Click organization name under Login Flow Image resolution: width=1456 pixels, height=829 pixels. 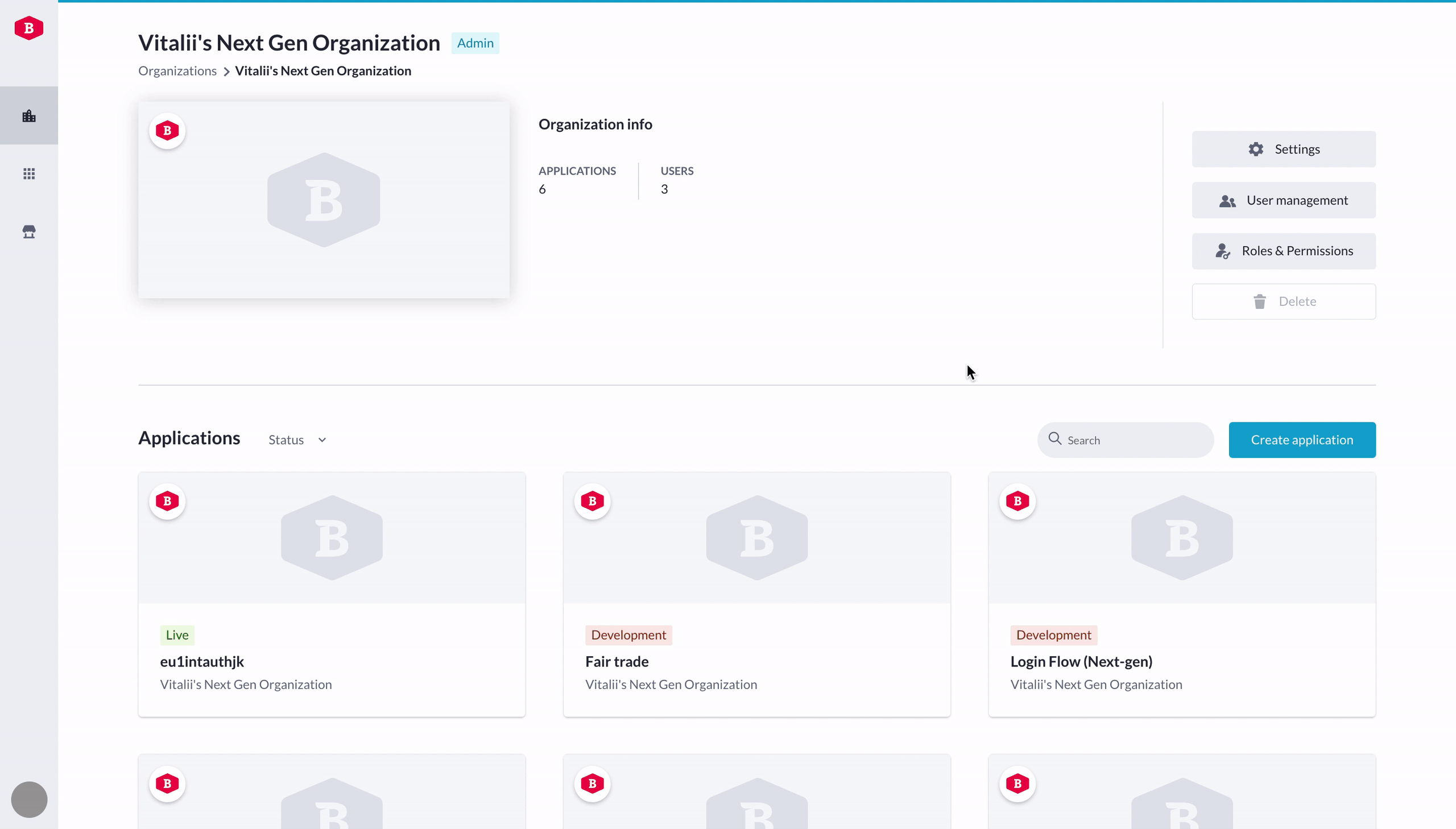point(1095,685)
